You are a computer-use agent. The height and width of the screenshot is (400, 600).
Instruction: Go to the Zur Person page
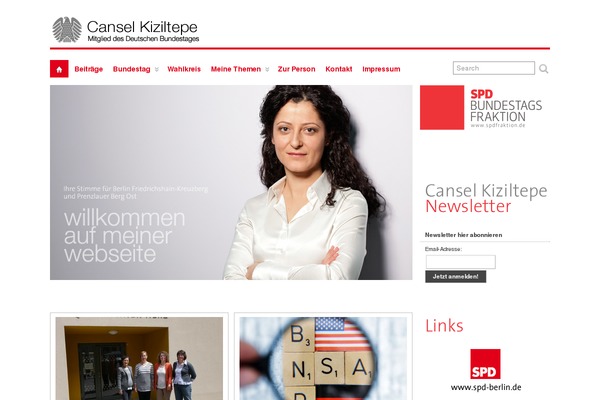click(x=297, y=69)
